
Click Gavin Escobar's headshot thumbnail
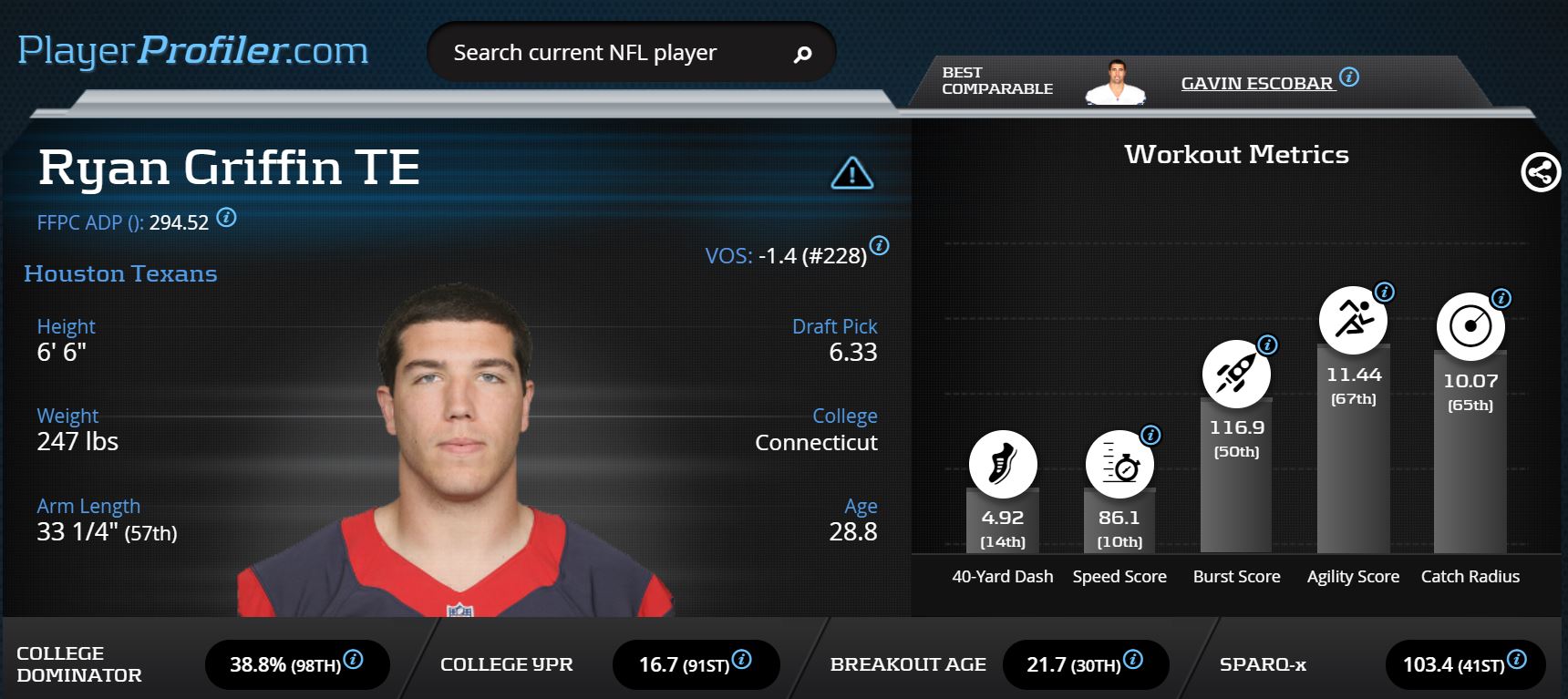(1115, 82)
